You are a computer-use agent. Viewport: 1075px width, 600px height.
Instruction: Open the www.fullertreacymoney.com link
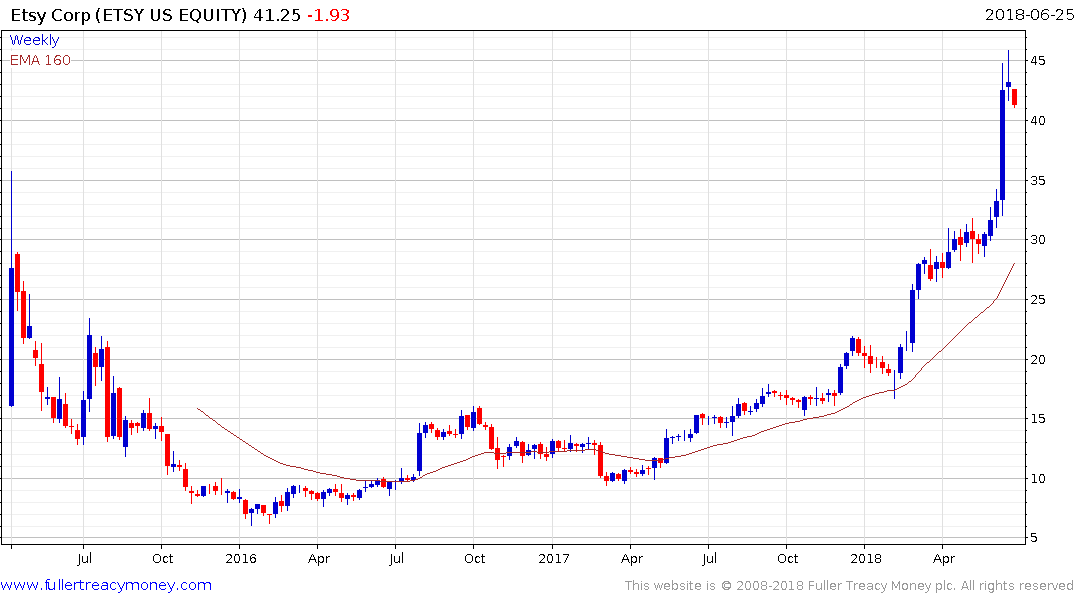click(106, 585)
